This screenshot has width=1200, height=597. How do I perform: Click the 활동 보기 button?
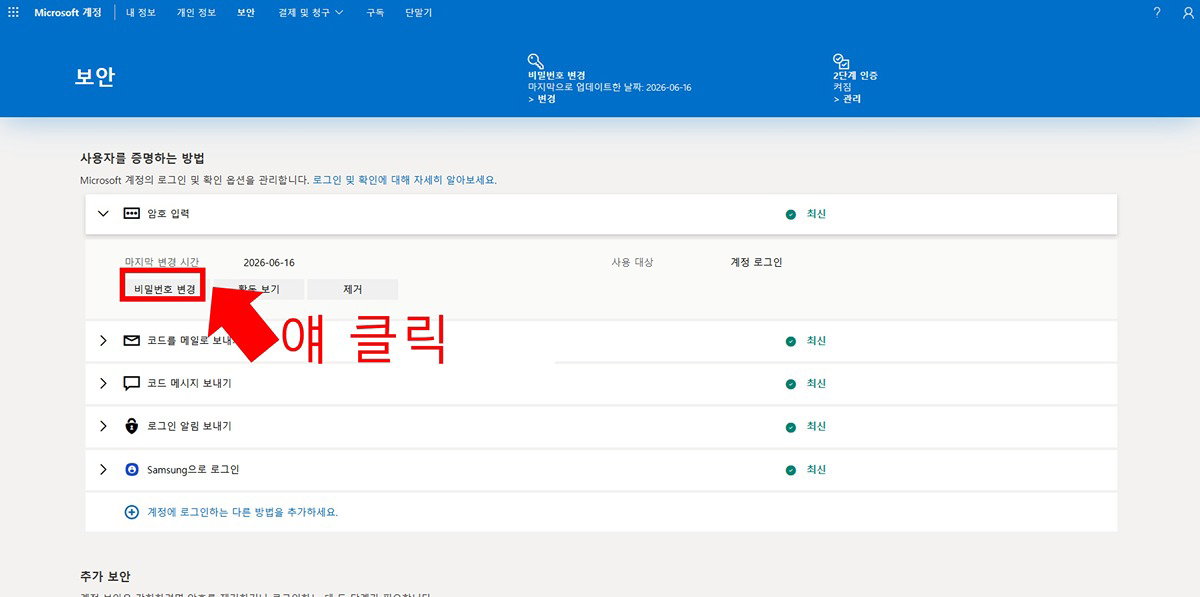click(x=258, y=290)
